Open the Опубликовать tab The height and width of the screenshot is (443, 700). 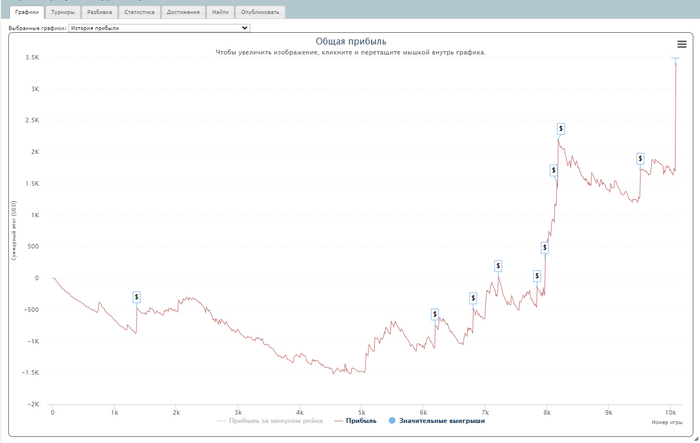coord(260,12)
